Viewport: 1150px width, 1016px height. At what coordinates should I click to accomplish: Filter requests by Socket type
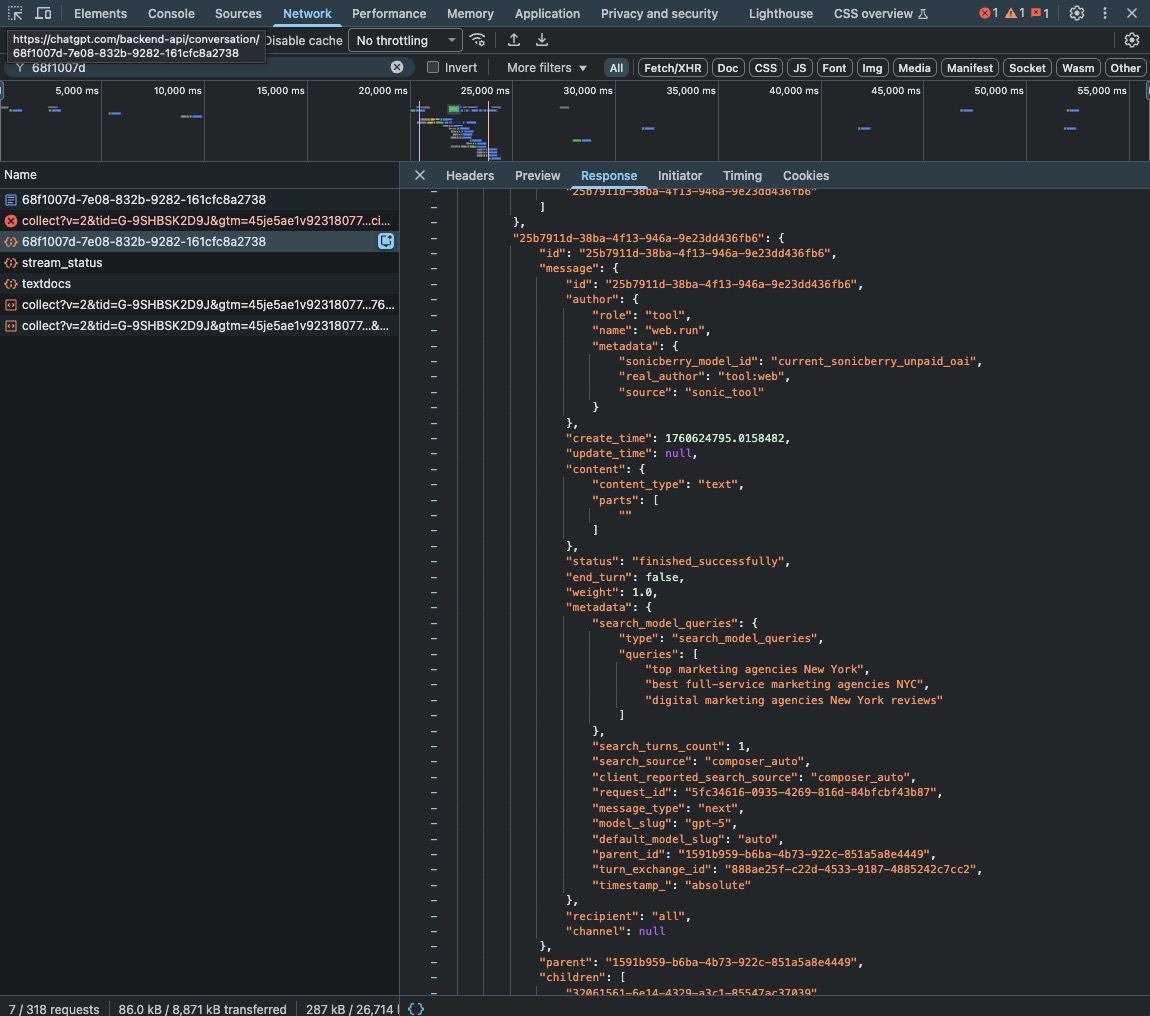point(1027,67)
